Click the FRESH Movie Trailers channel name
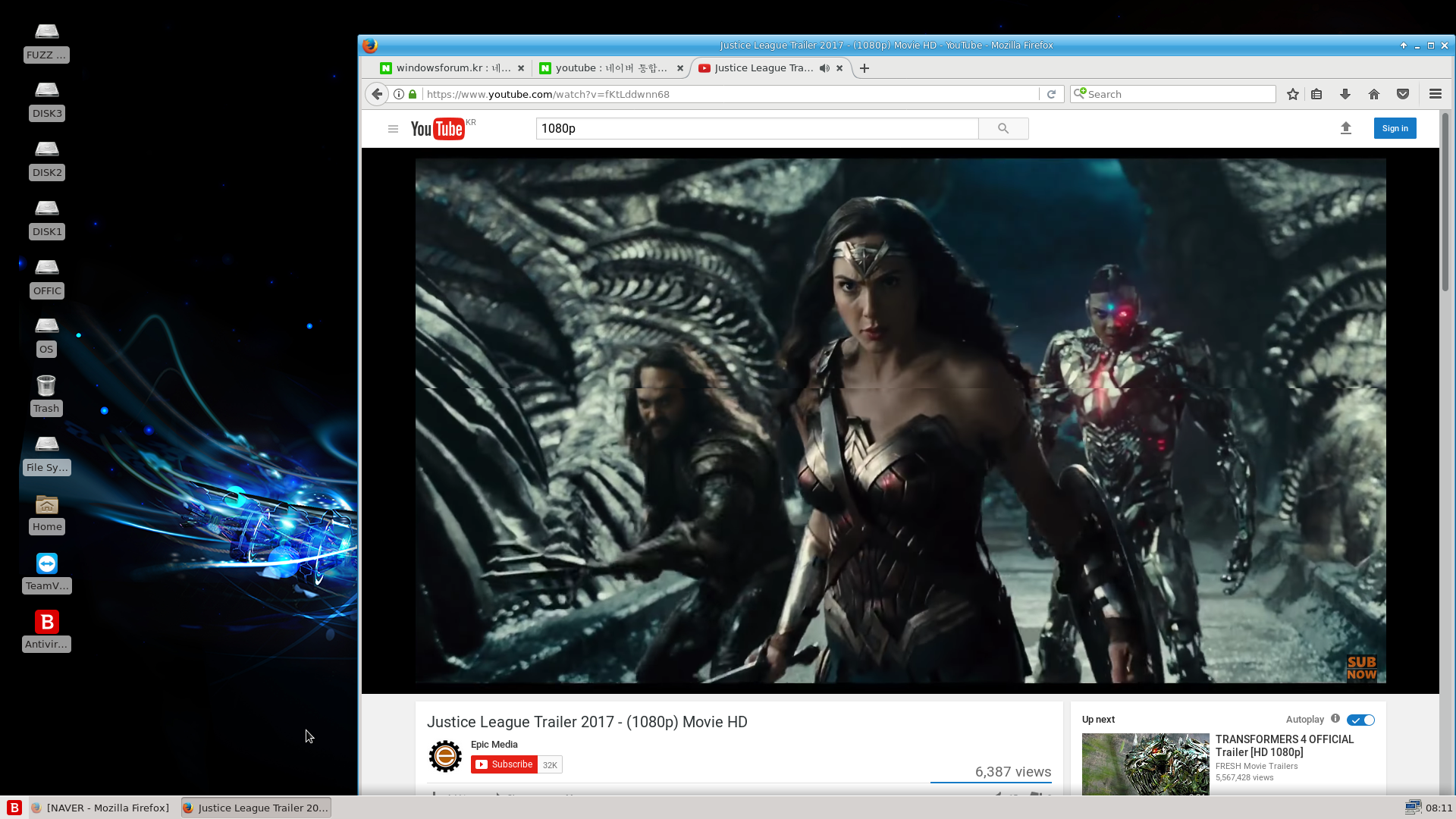This screenshot has height=819, width=1456. [x=1257, y=766]
